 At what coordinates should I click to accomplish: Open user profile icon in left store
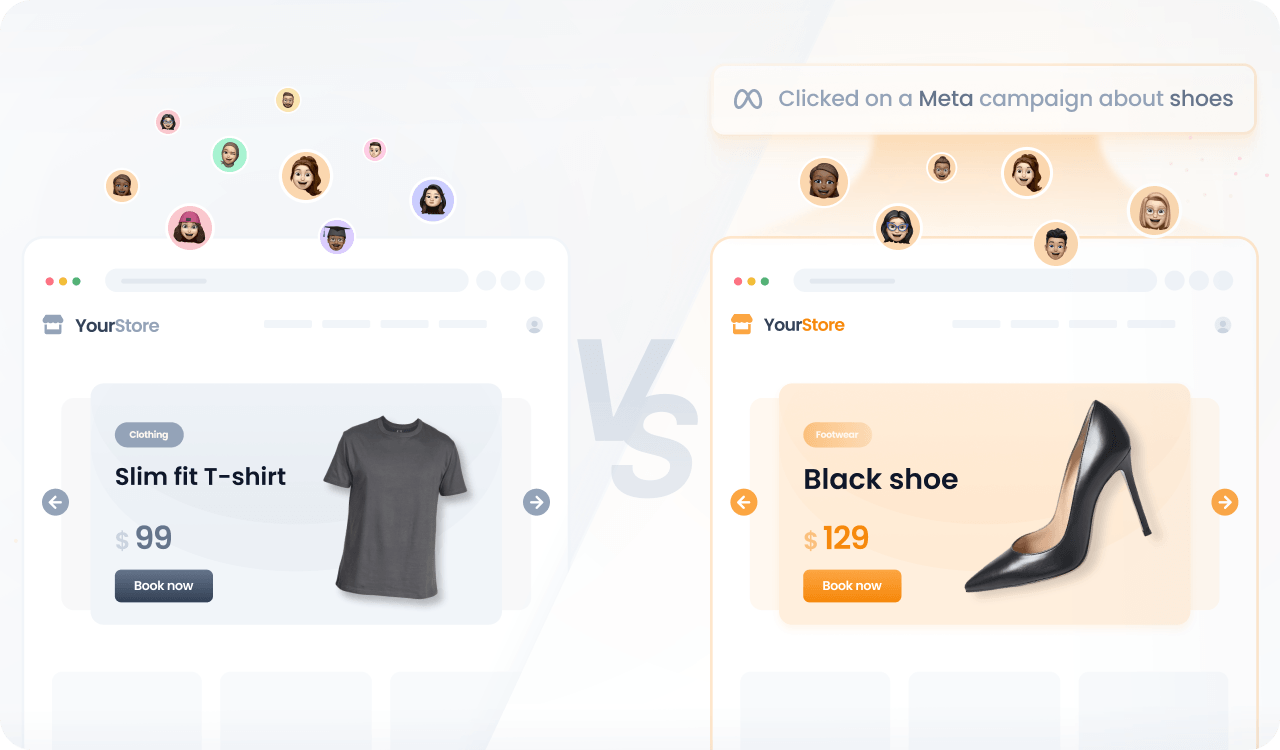534,325
